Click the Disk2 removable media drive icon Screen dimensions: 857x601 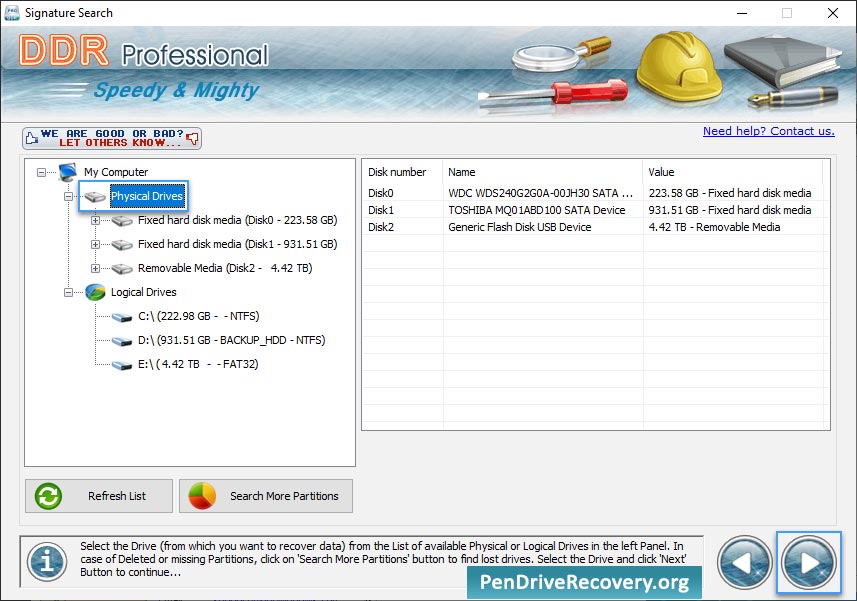(122, 269)
